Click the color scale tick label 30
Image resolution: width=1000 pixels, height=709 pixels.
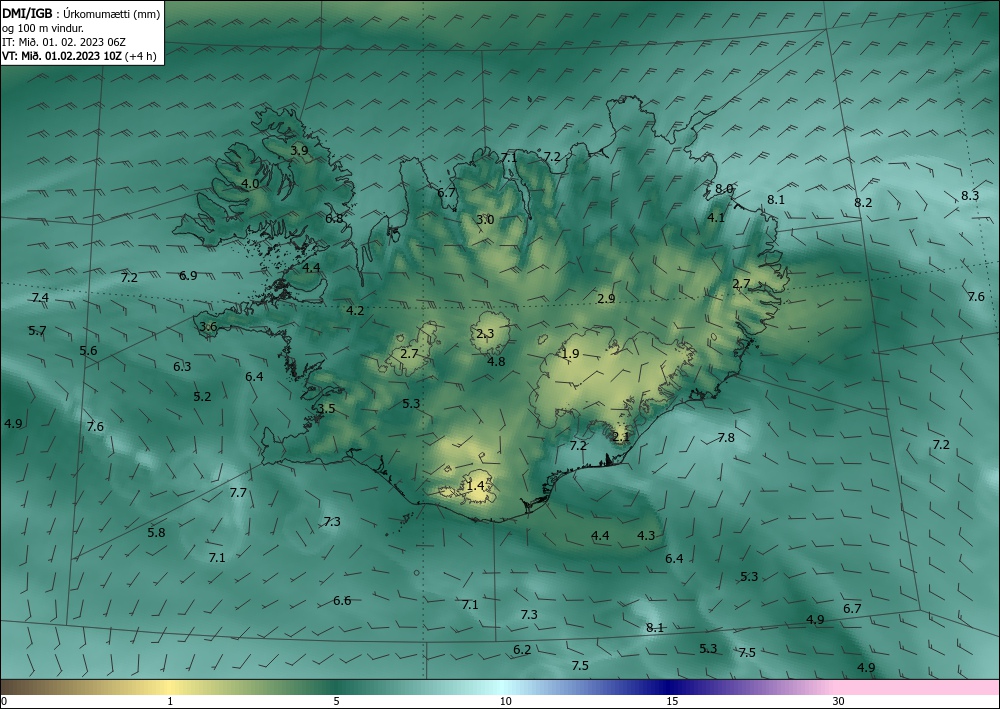pyautogui.click(x=838, y=702)
